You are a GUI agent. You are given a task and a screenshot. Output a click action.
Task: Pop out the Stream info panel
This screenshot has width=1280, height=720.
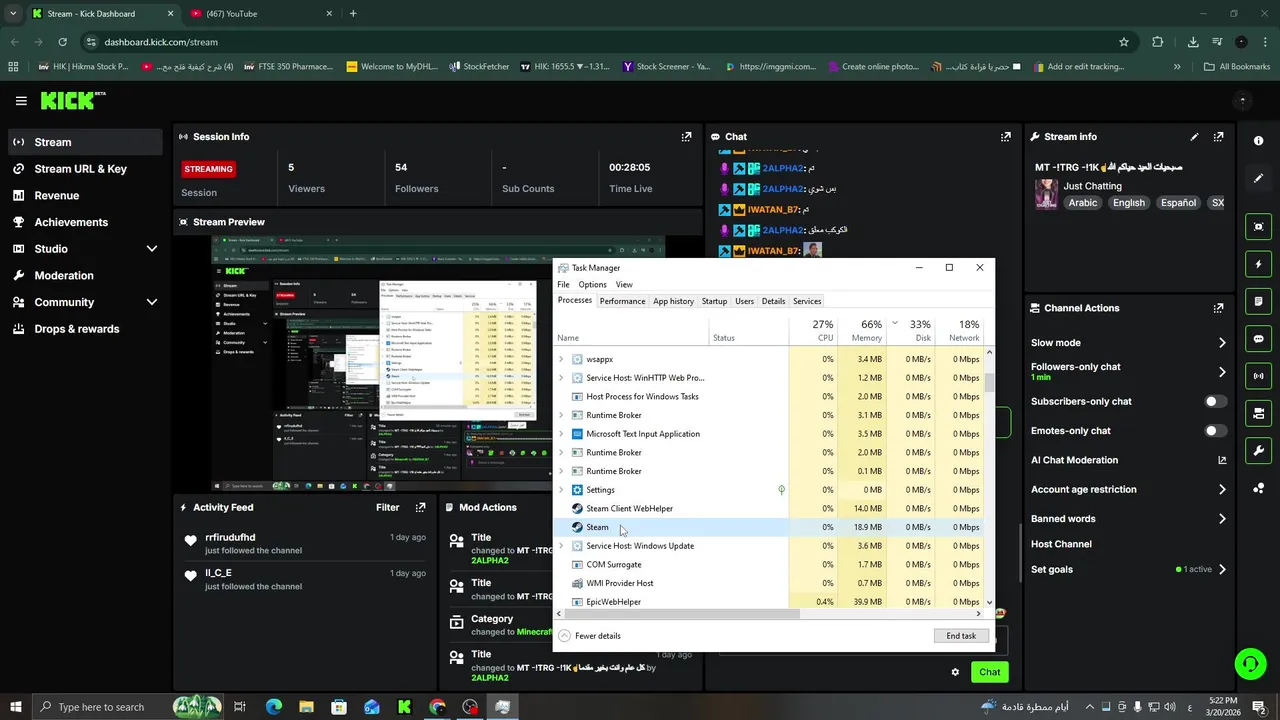pyautogui.click(x=1218, y=137)
